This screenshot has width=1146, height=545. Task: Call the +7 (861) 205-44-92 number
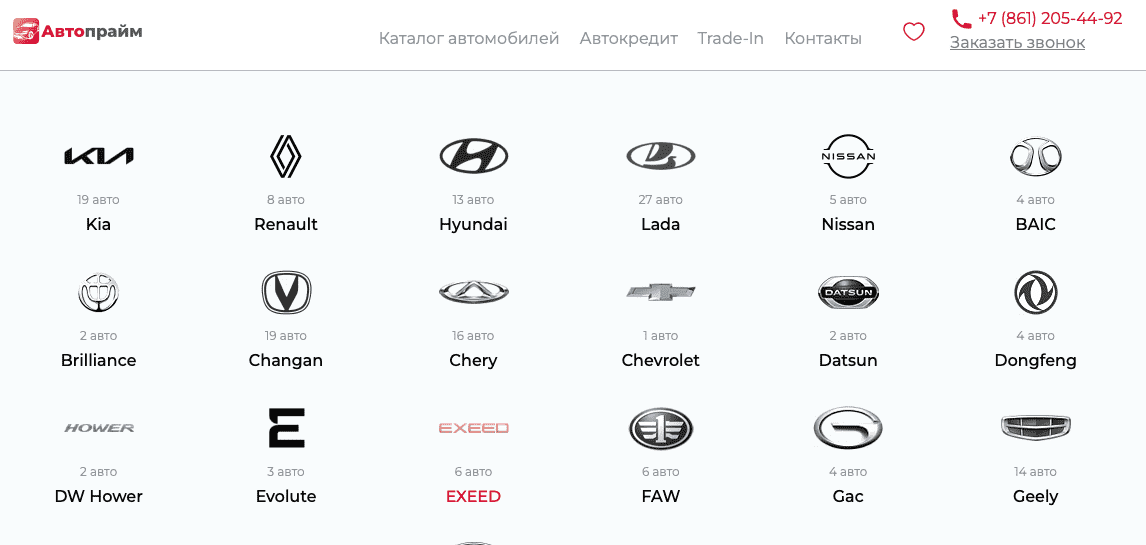tap(1049, 18)
